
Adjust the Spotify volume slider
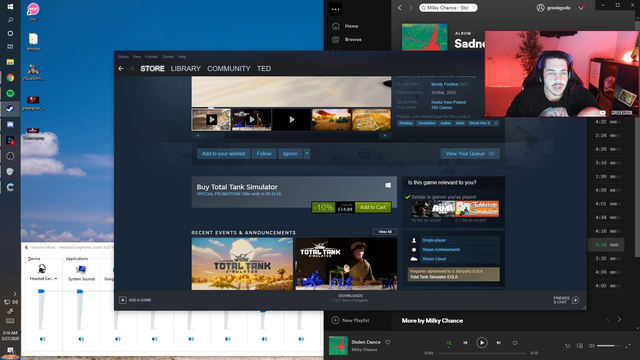coord(609,346)
